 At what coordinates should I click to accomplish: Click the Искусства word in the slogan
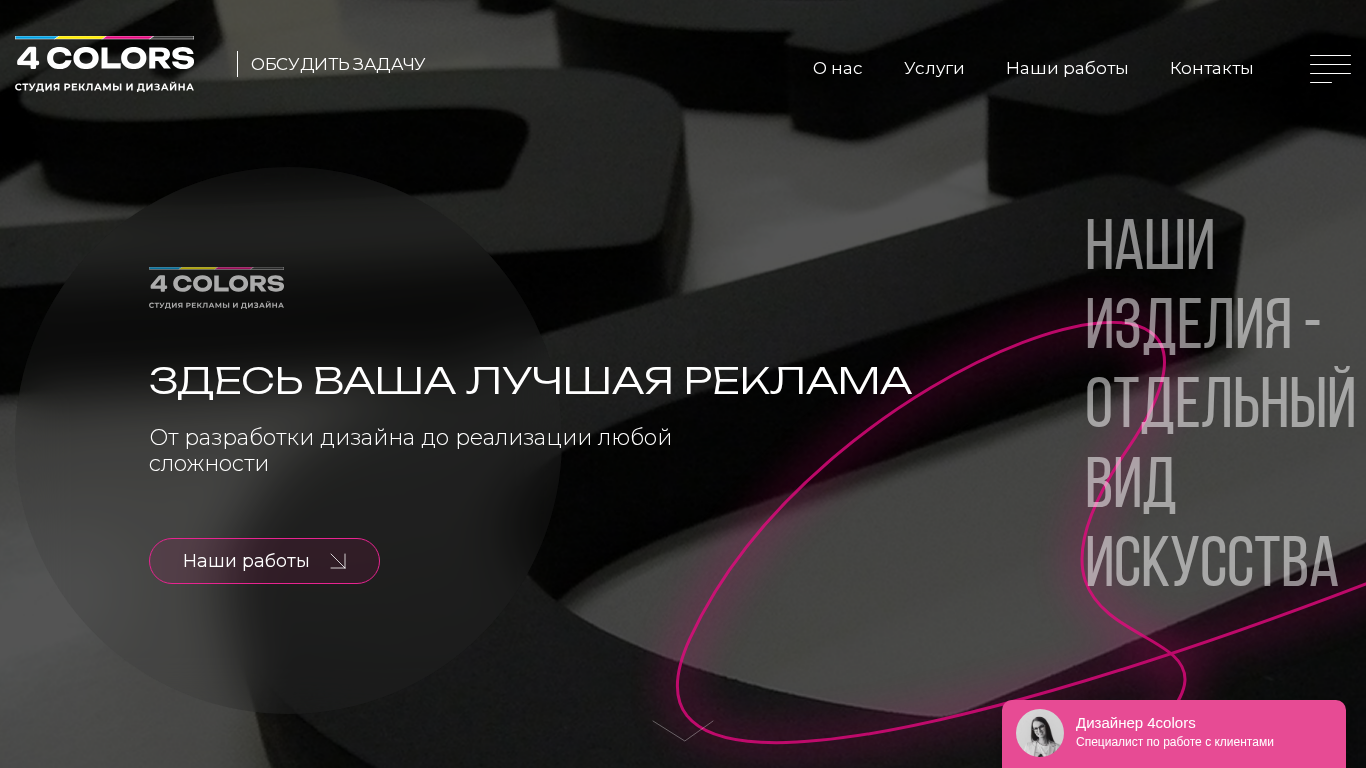tap(1211, 561)
